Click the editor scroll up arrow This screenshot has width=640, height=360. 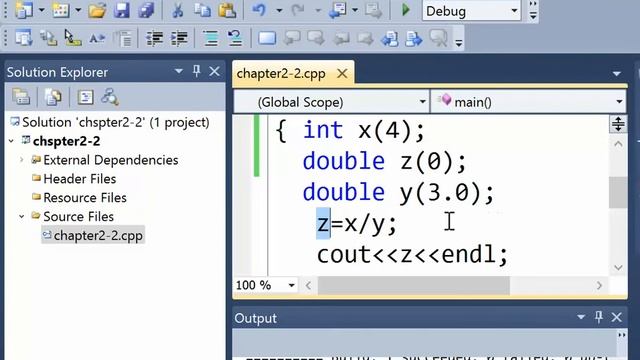pyautogui.click(x=618, y=144)
